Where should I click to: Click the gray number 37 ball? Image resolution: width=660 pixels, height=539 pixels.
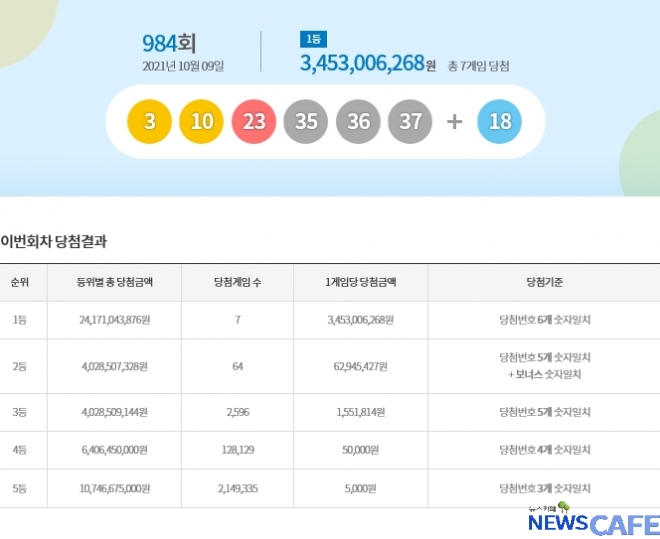point(410,122)
